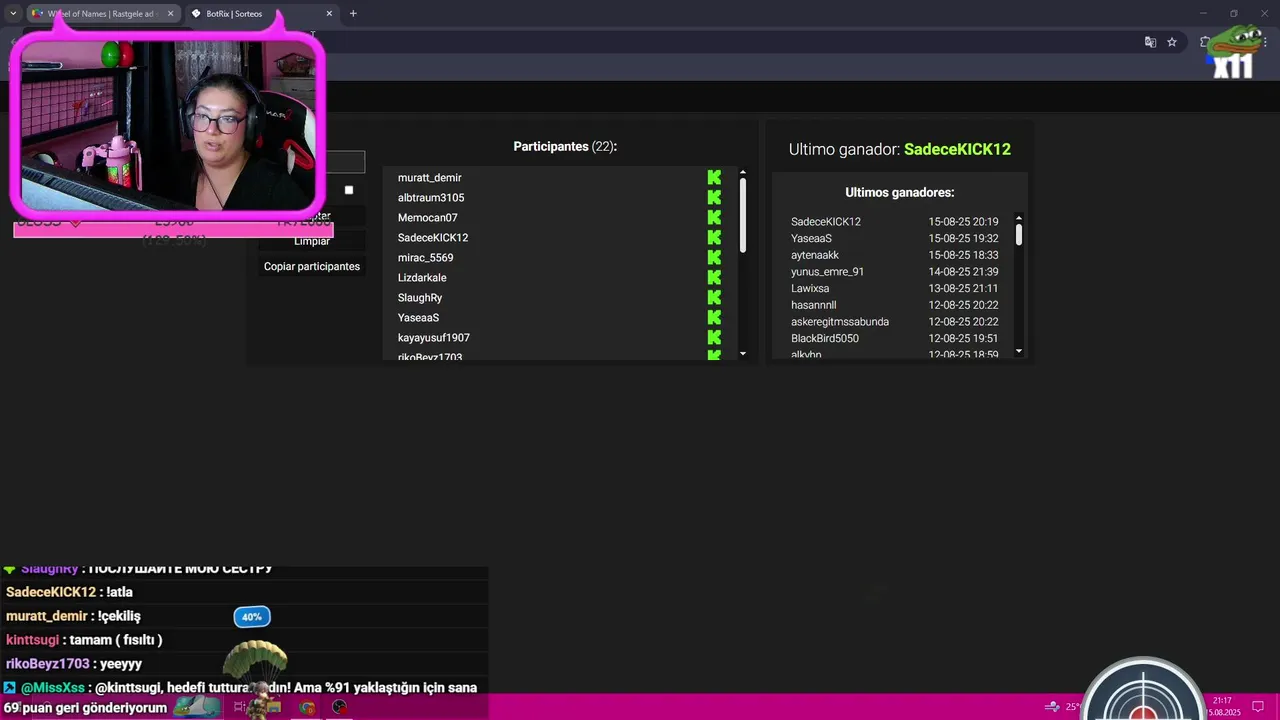The width and height of the screenshot is (1280, 720).
Task: Click participants list scroll-down arrow
Action: (743, 354)
